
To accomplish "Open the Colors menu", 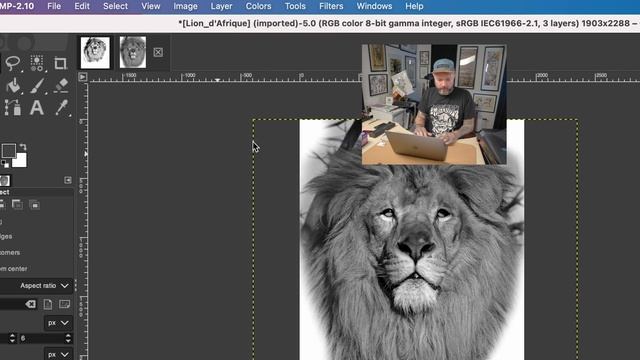I will click(258, 7).
